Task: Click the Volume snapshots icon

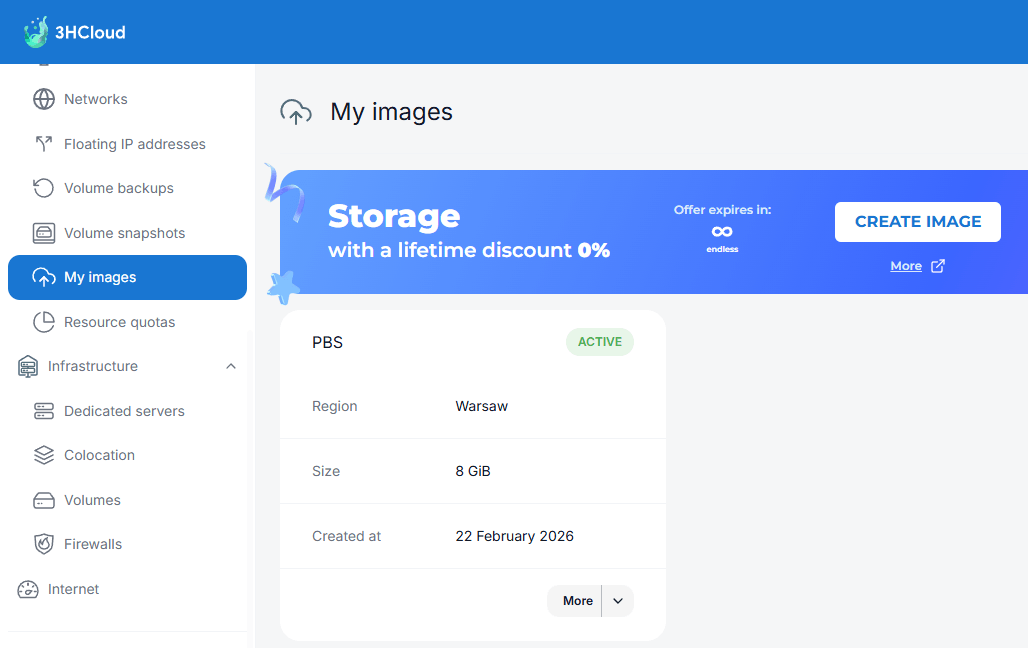Action: point(44,233)
